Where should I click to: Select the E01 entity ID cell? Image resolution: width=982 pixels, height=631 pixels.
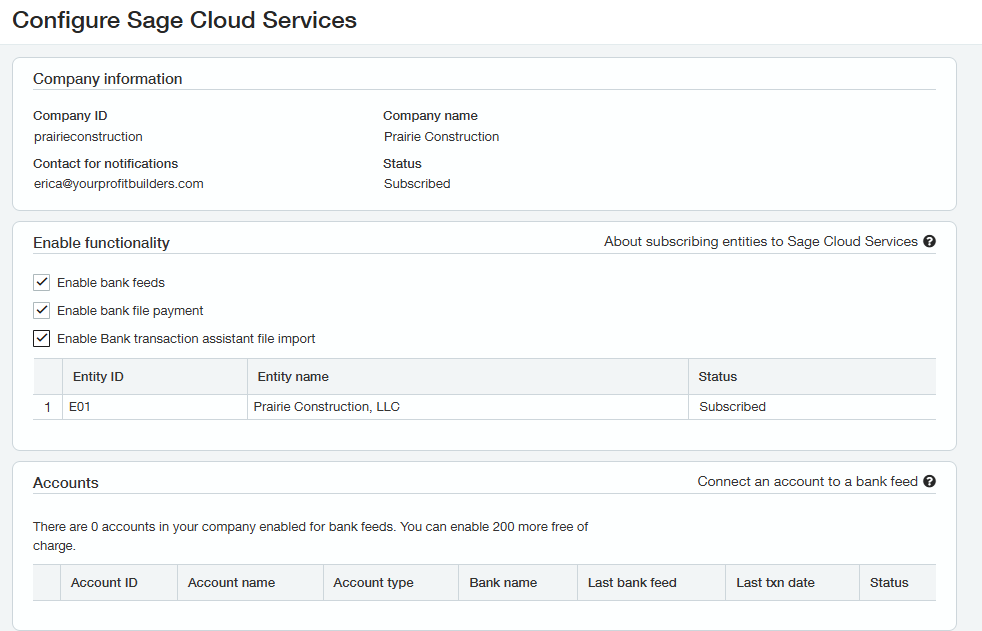coord(155,407)
